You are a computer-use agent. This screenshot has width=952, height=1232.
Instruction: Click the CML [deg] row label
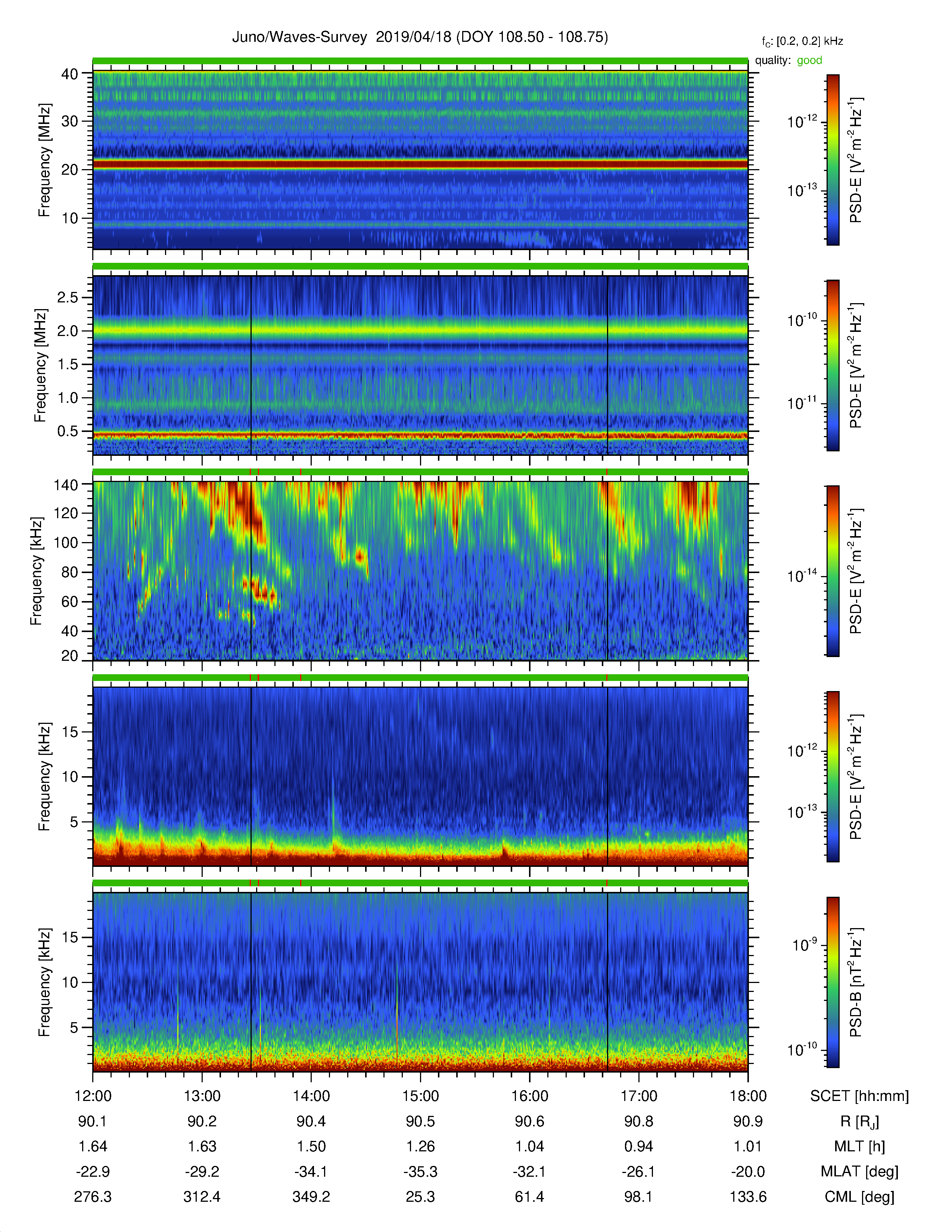click(859, 1197)
